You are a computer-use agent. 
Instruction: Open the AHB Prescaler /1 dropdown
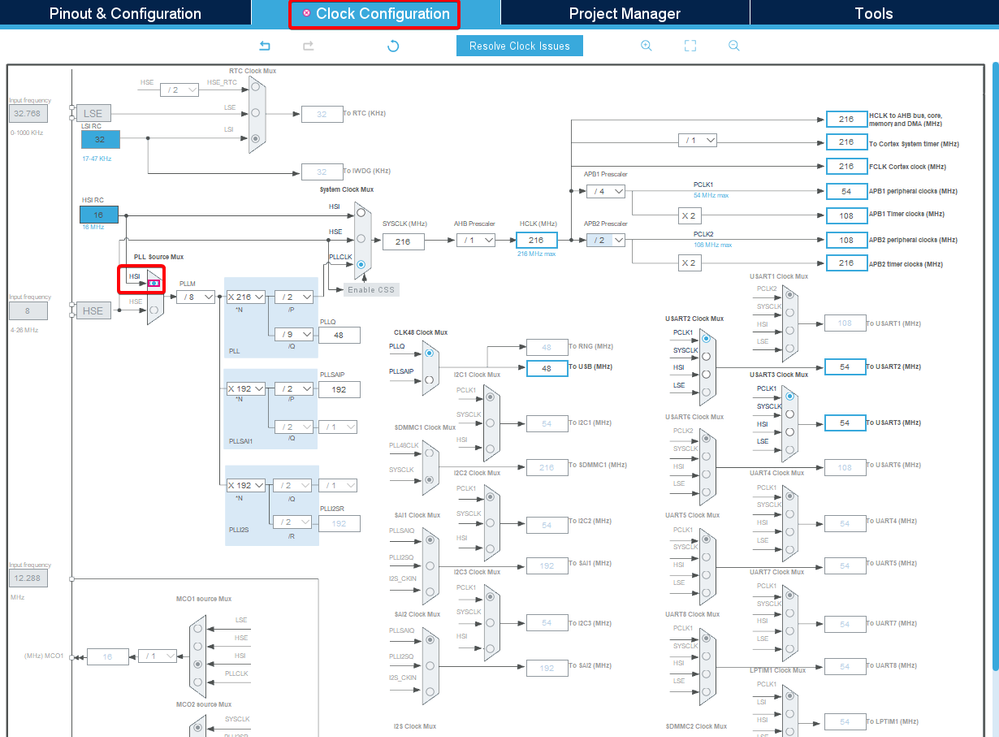476,240
